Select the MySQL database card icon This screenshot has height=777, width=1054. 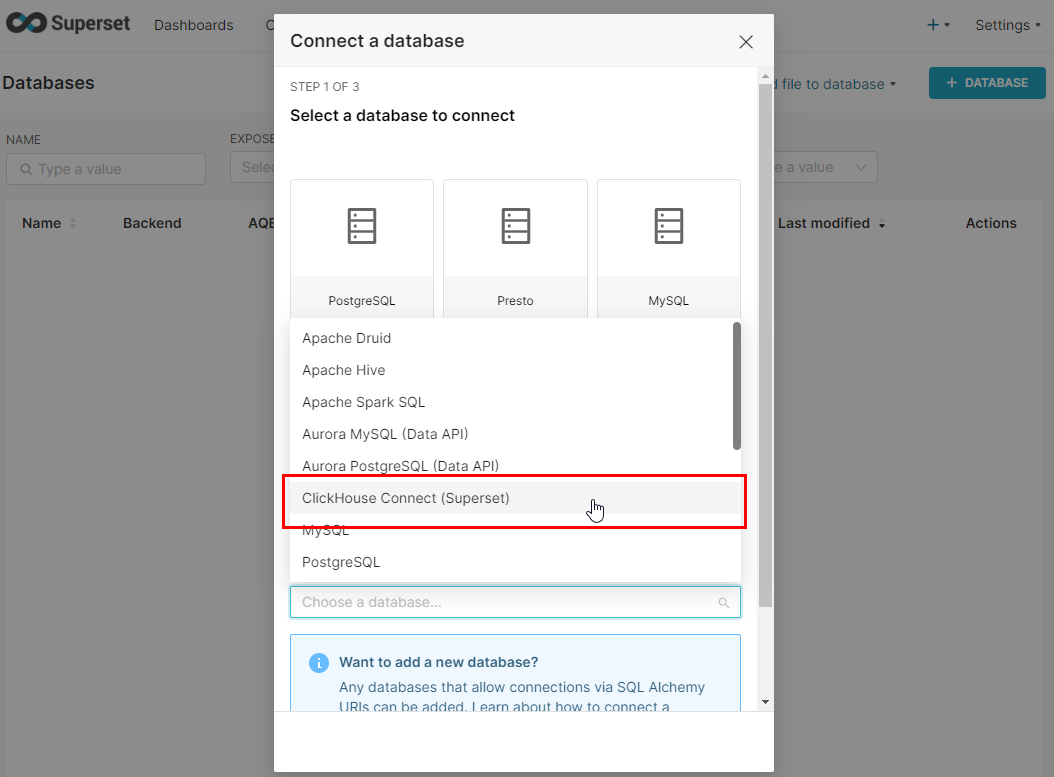tap(669, 226)
